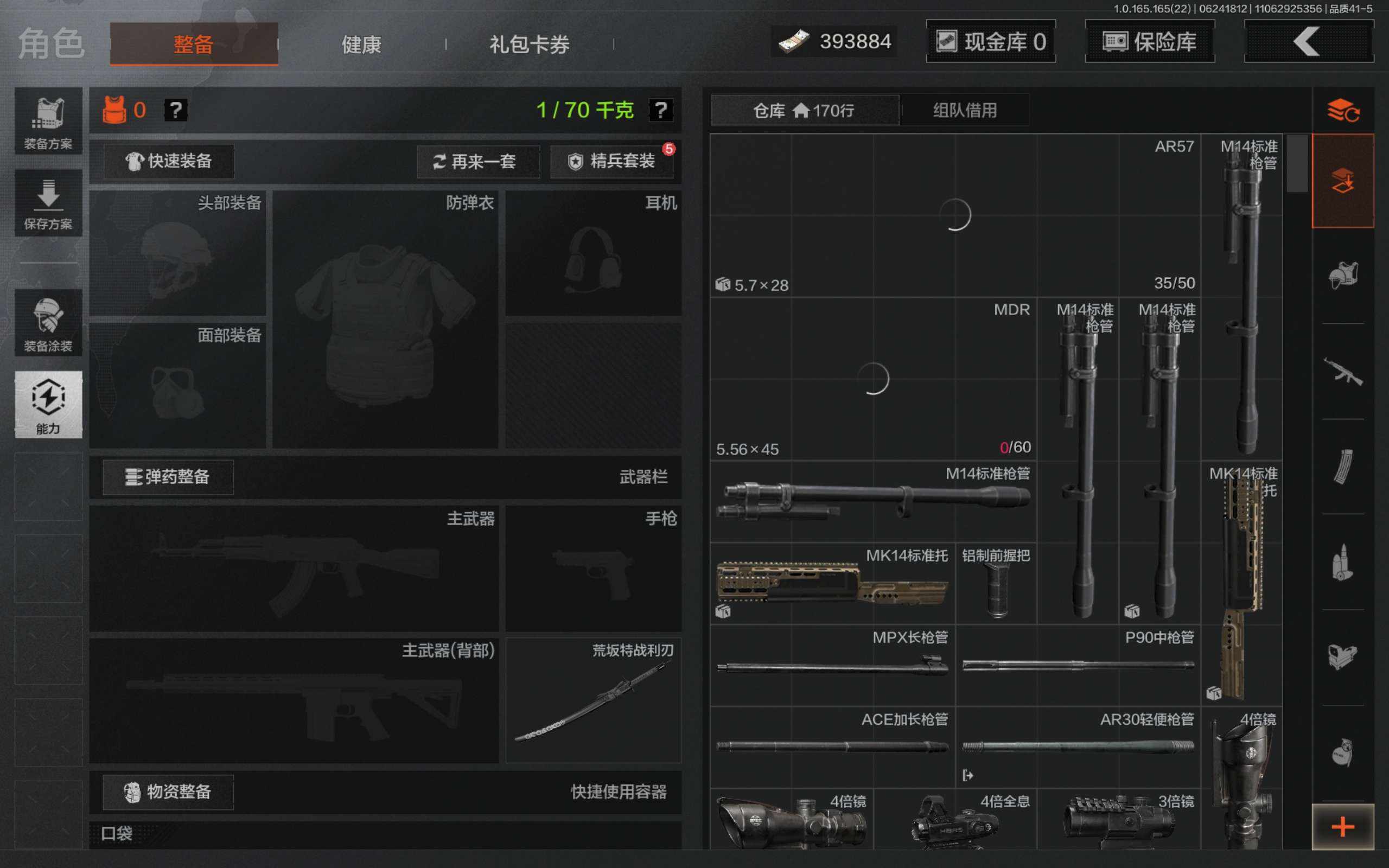
Task: Click the 再来一套 button
Action: [477, 161]
